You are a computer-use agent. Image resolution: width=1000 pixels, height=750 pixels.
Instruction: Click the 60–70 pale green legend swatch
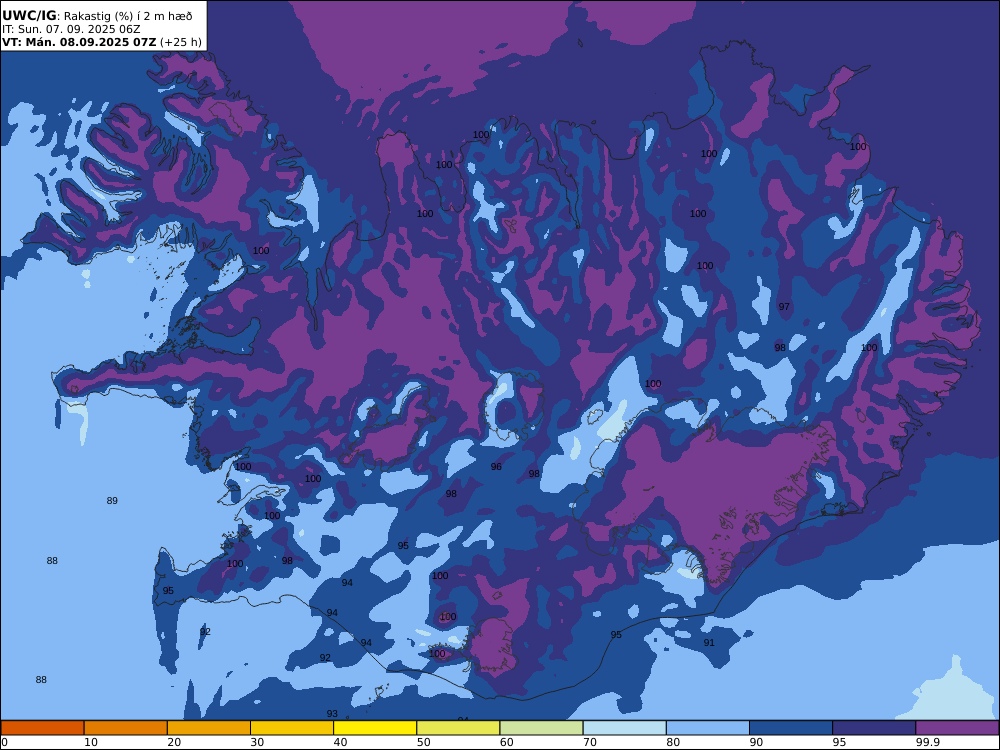tap(541, 728)
